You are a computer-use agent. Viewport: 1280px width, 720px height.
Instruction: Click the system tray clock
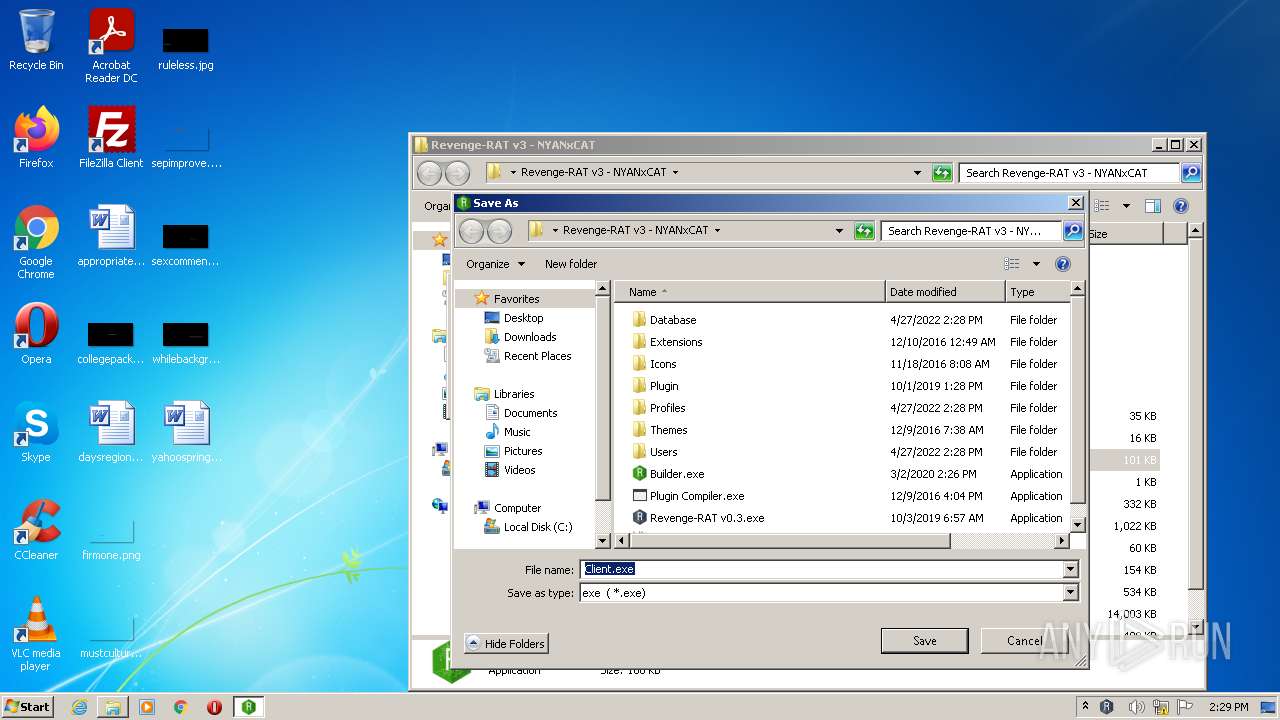(x=1228, y=707)
